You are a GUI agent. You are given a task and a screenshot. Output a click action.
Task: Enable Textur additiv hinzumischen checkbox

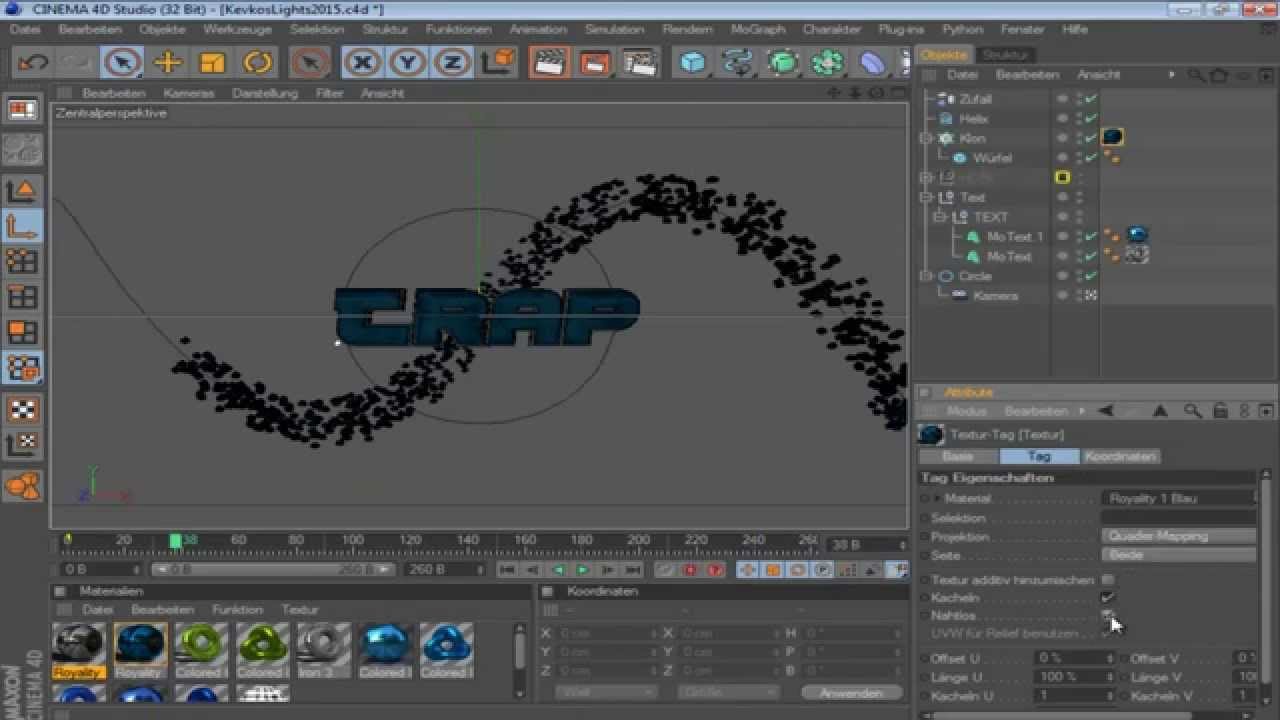point(1107,579)
